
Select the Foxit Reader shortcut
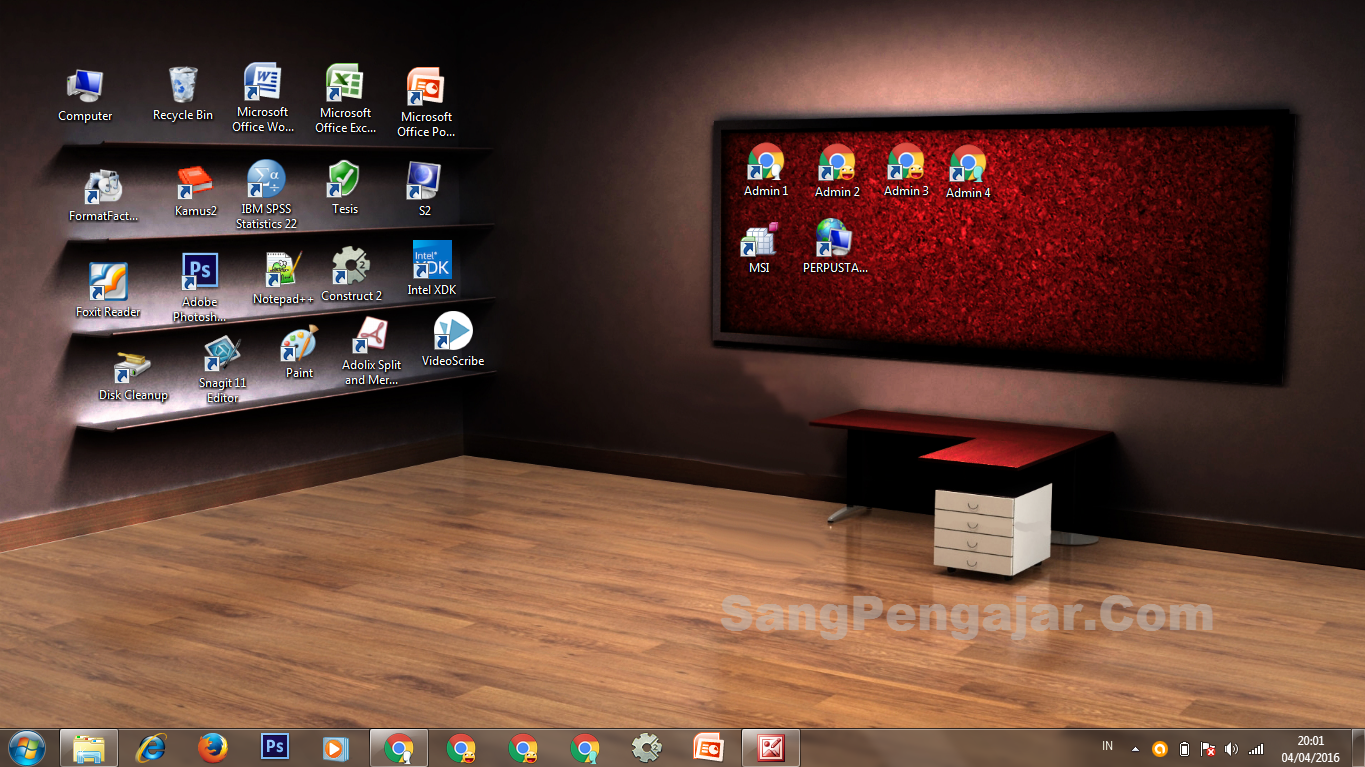point(108,283)
